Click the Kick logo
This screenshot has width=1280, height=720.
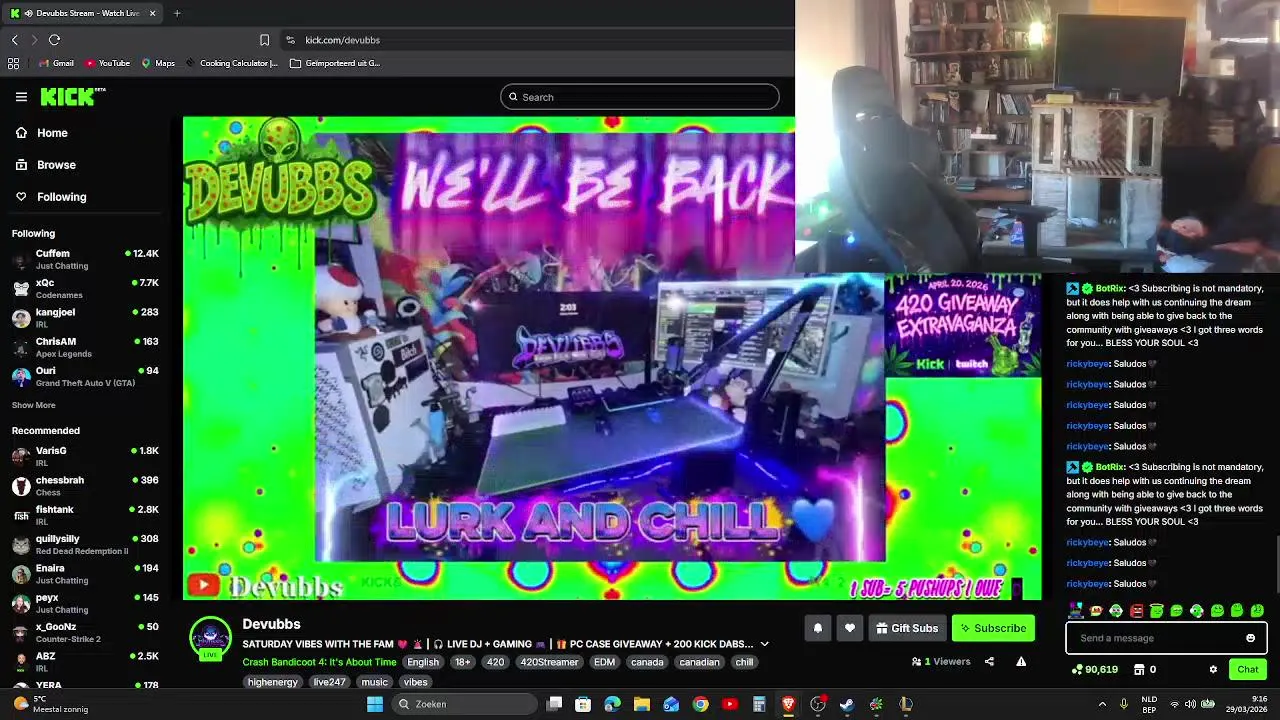click(73, 96)
